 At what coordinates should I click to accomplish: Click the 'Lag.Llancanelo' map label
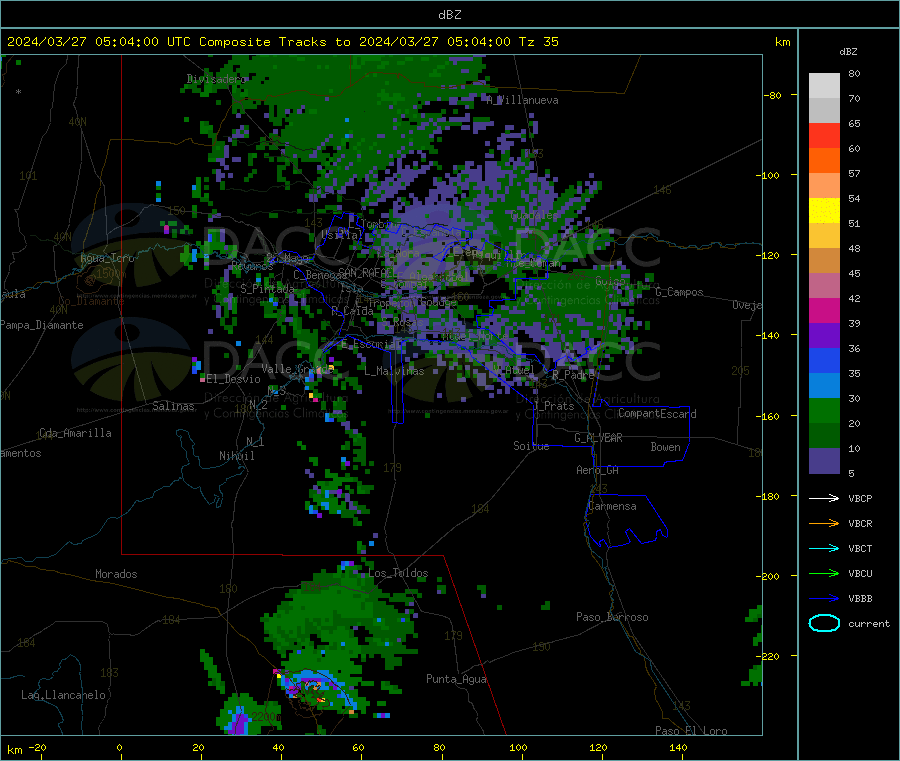click(63, 695)
